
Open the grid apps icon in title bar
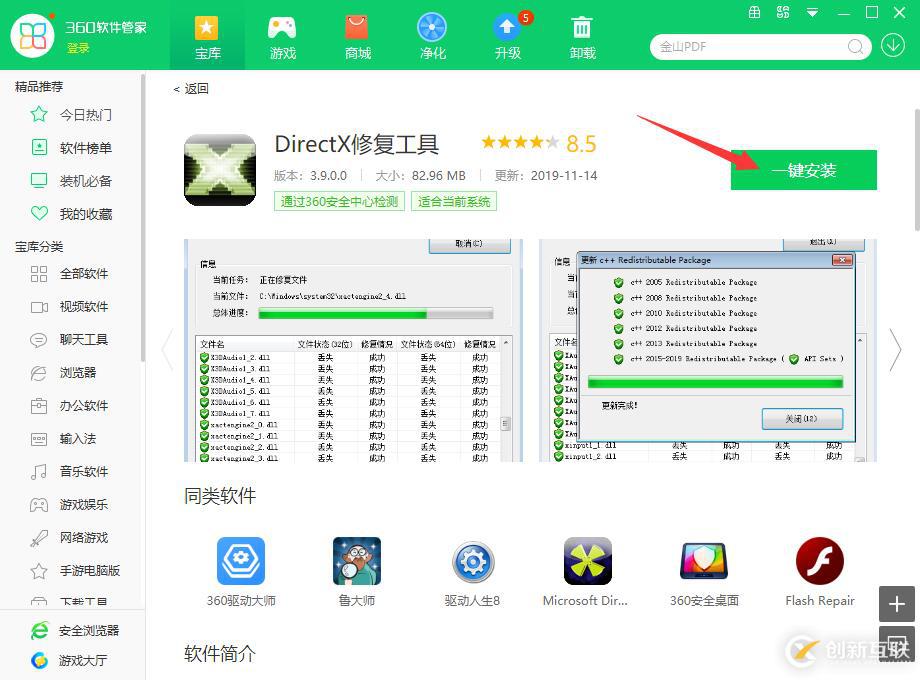pos(783,12)
